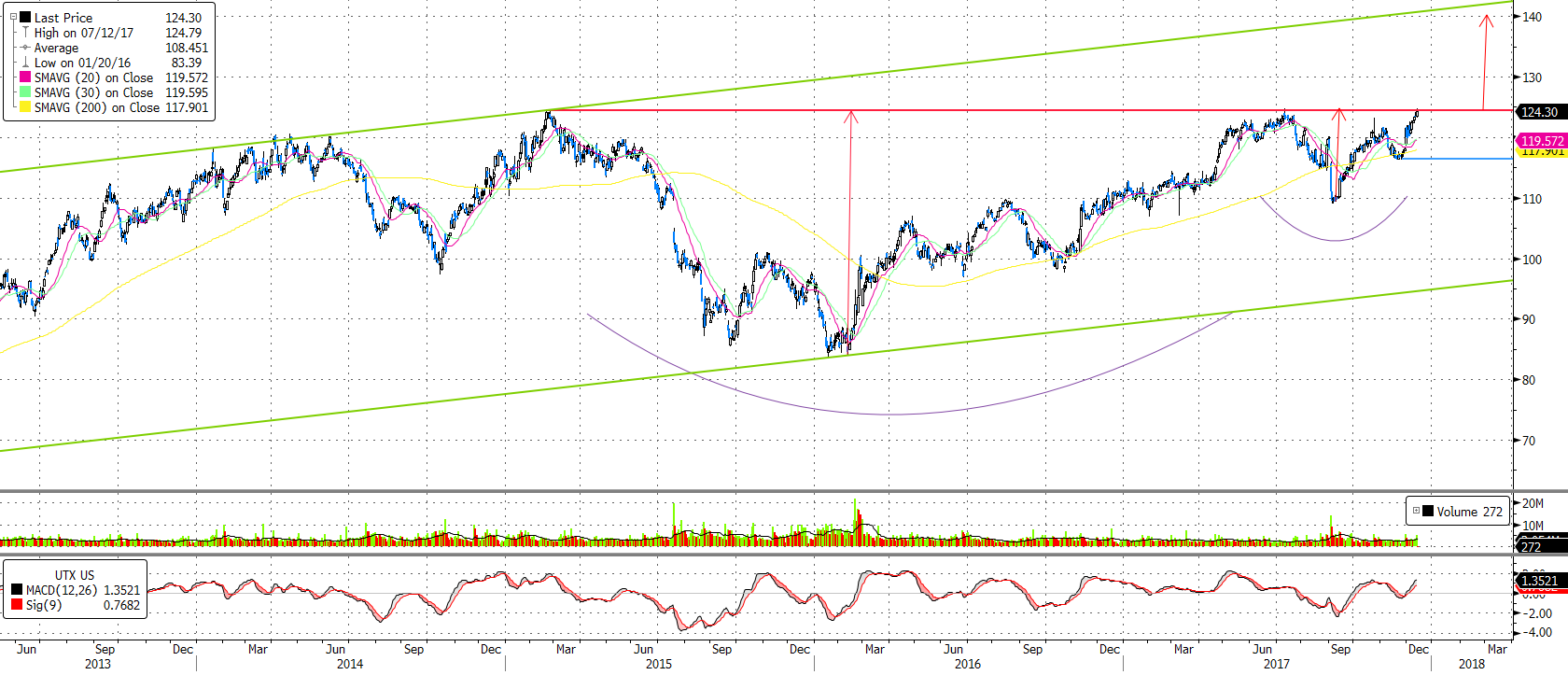
Task: Click the 10M volume axis label
Action: pos(1533,526)
